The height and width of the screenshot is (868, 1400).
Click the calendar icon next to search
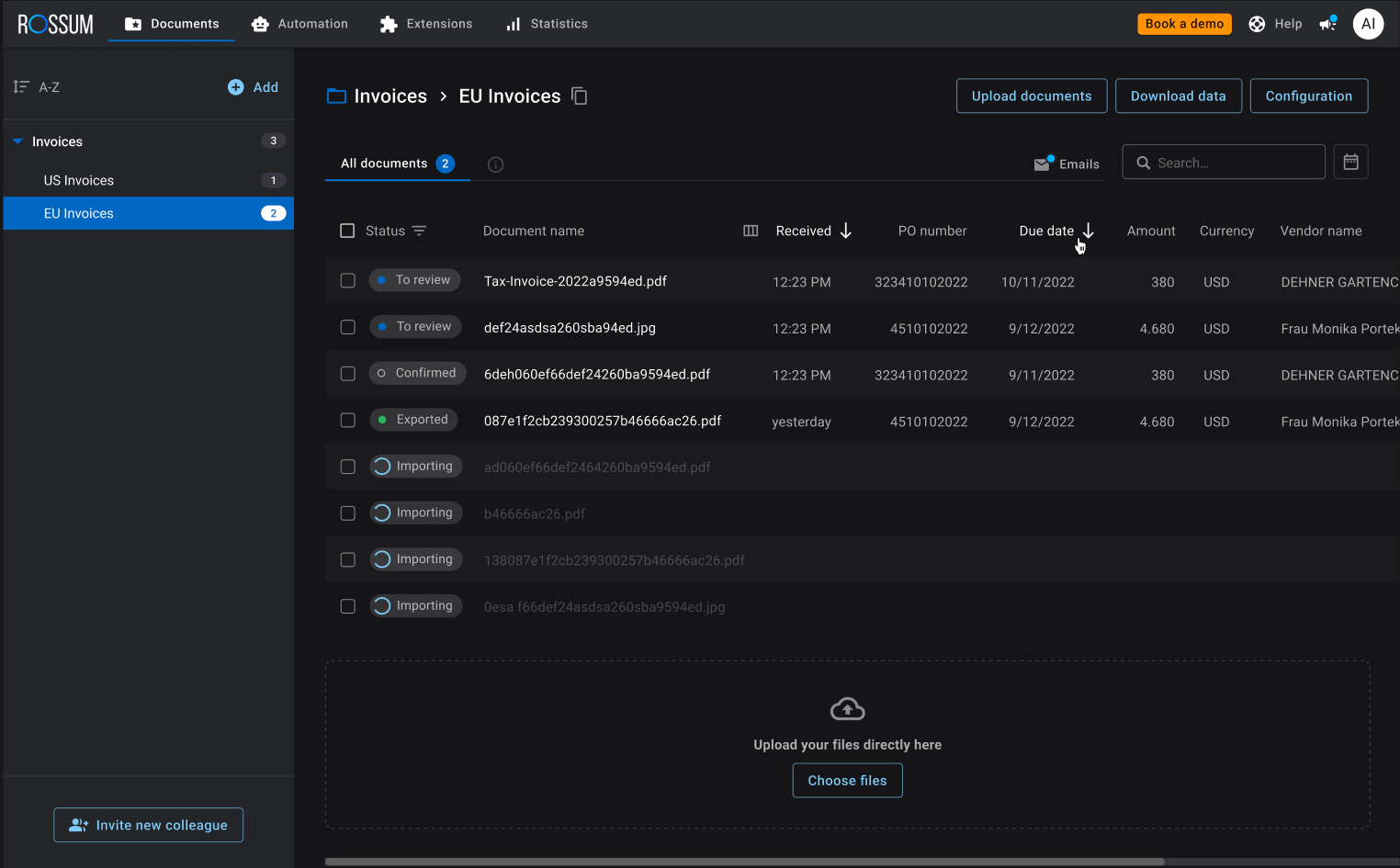point(1350,162)
